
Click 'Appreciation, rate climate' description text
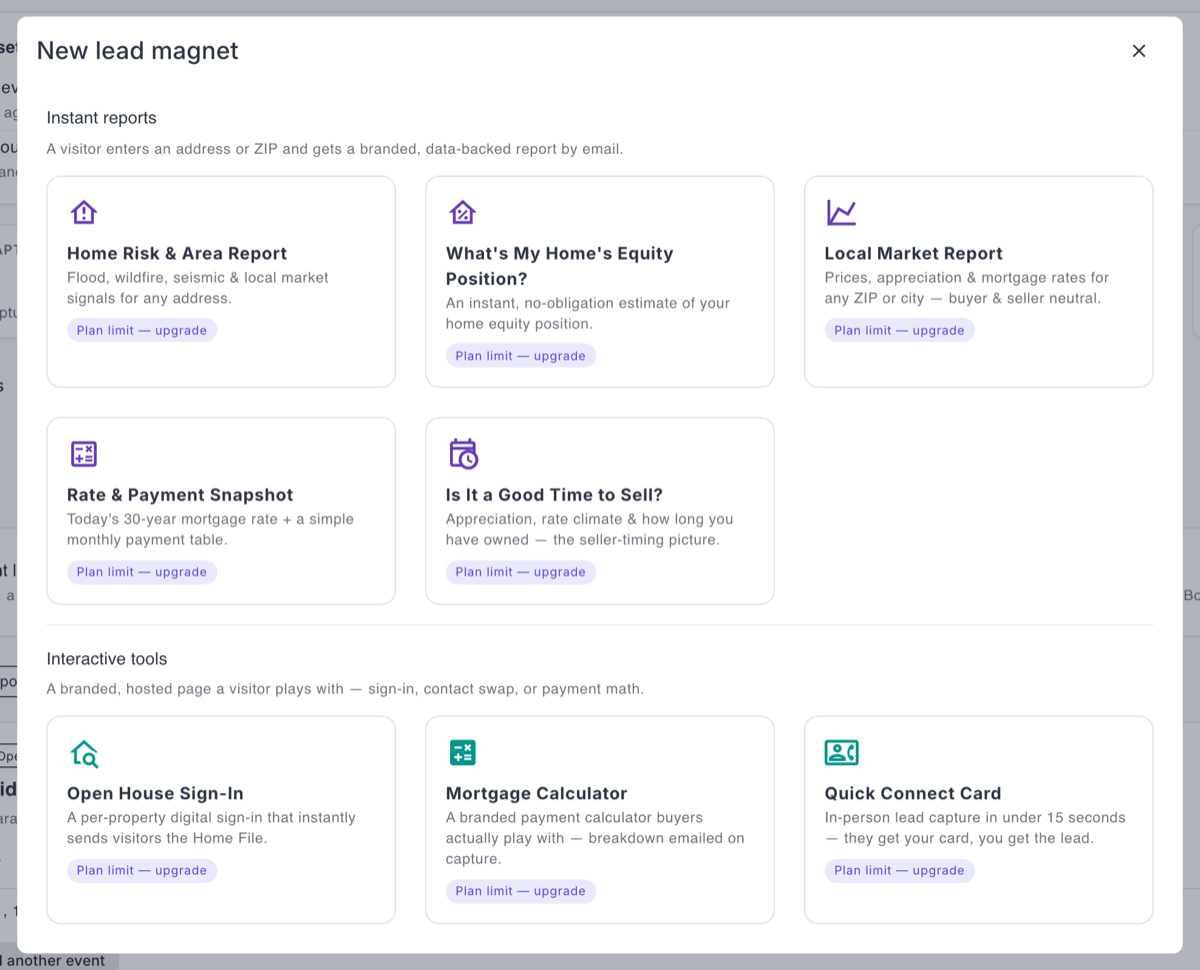589,529
